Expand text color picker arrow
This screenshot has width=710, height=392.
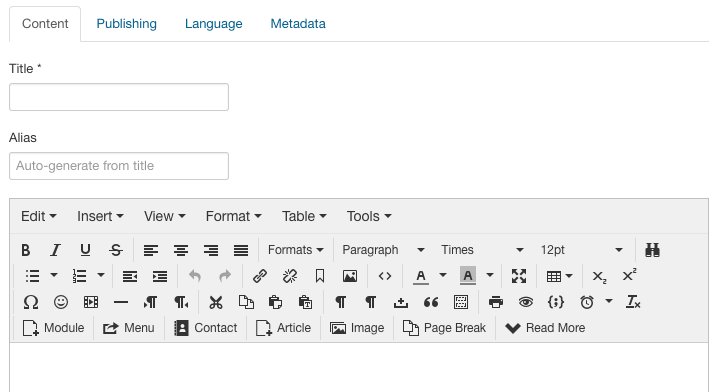[x=443, y=275]
